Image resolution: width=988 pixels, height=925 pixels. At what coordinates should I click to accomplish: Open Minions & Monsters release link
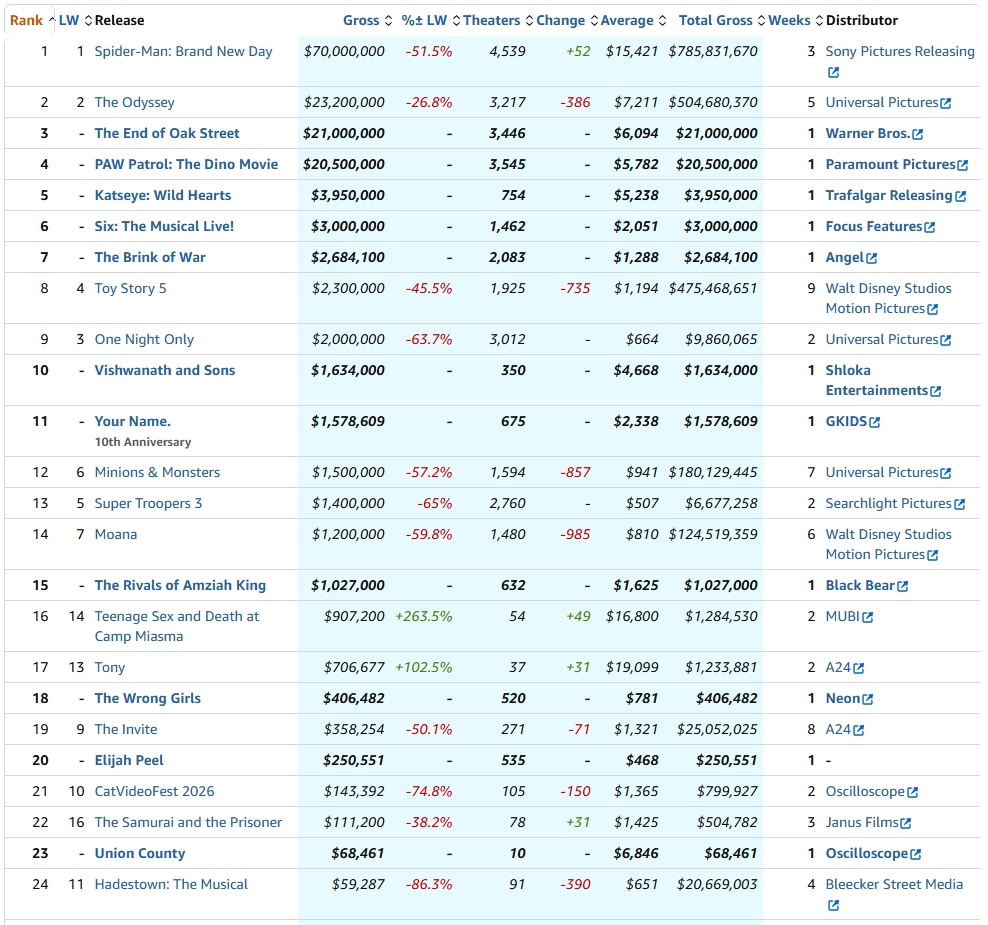(157, 473)
